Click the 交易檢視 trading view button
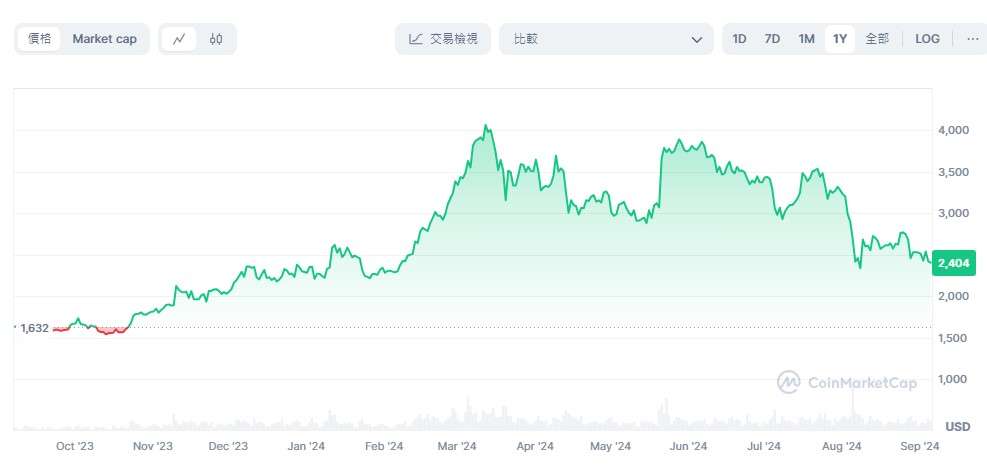 click(442, 39)
